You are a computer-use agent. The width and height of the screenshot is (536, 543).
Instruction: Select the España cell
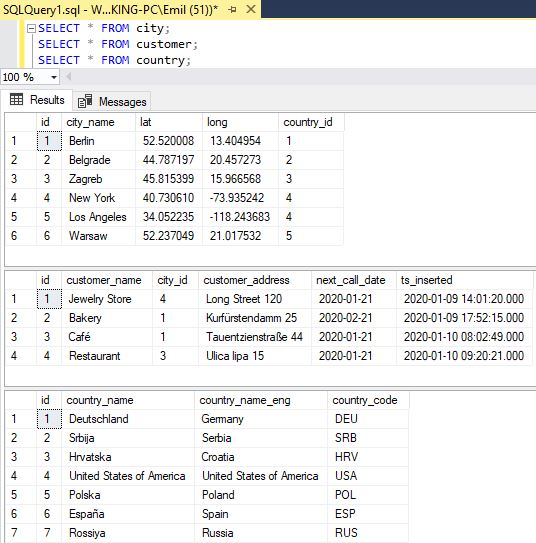click(128, 514)
